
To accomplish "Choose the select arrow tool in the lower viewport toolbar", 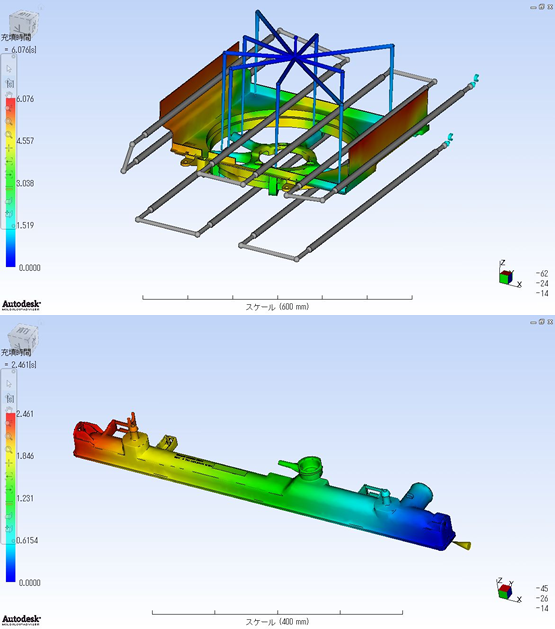I will click(9, 384).
